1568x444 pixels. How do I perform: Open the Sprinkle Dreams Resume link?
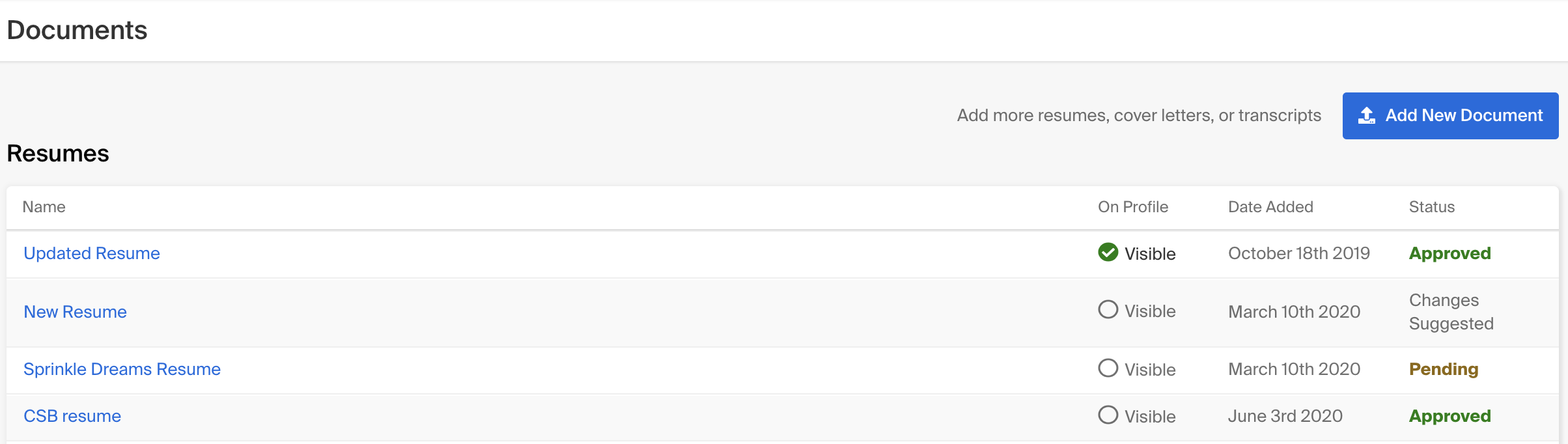122,369
